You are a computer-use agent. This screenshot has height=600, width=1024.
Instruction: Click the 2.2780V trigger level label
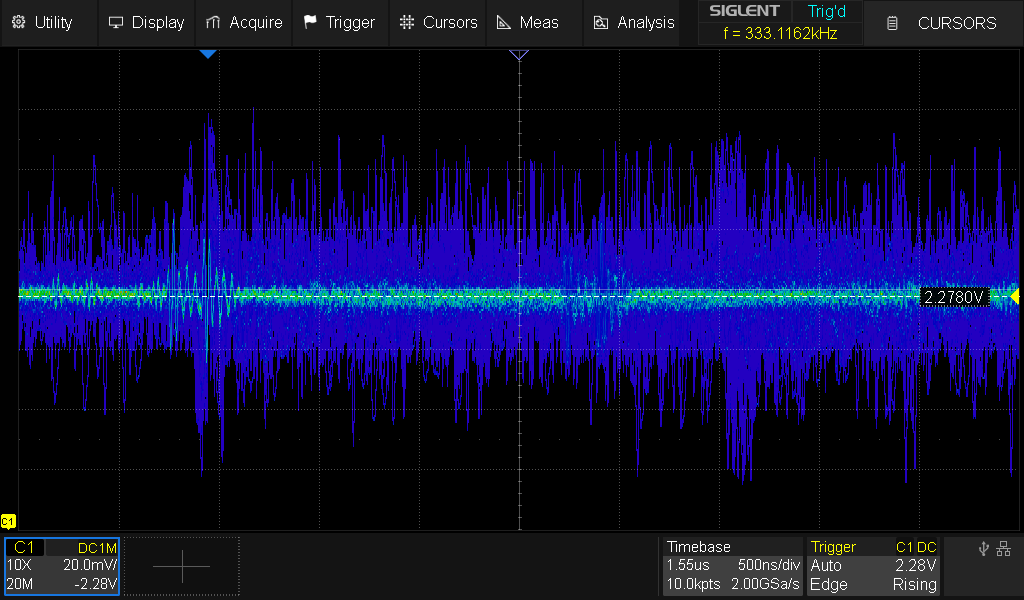coord(955,297)
